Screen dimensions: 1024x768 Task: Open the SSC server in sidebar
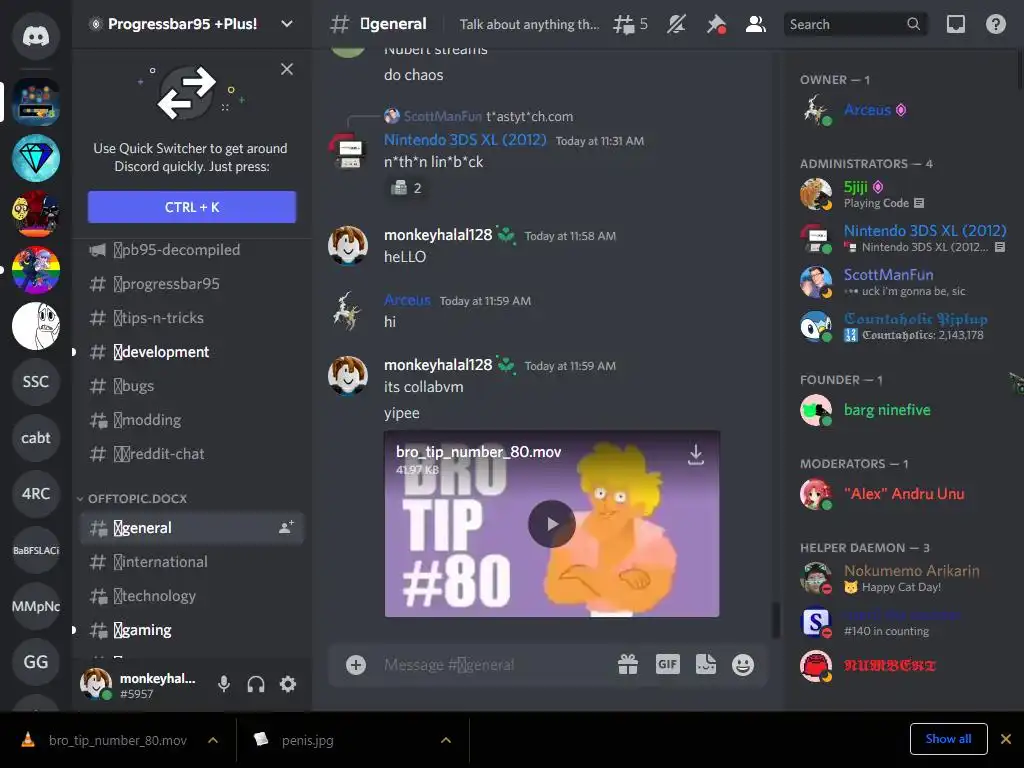(36, 381)
